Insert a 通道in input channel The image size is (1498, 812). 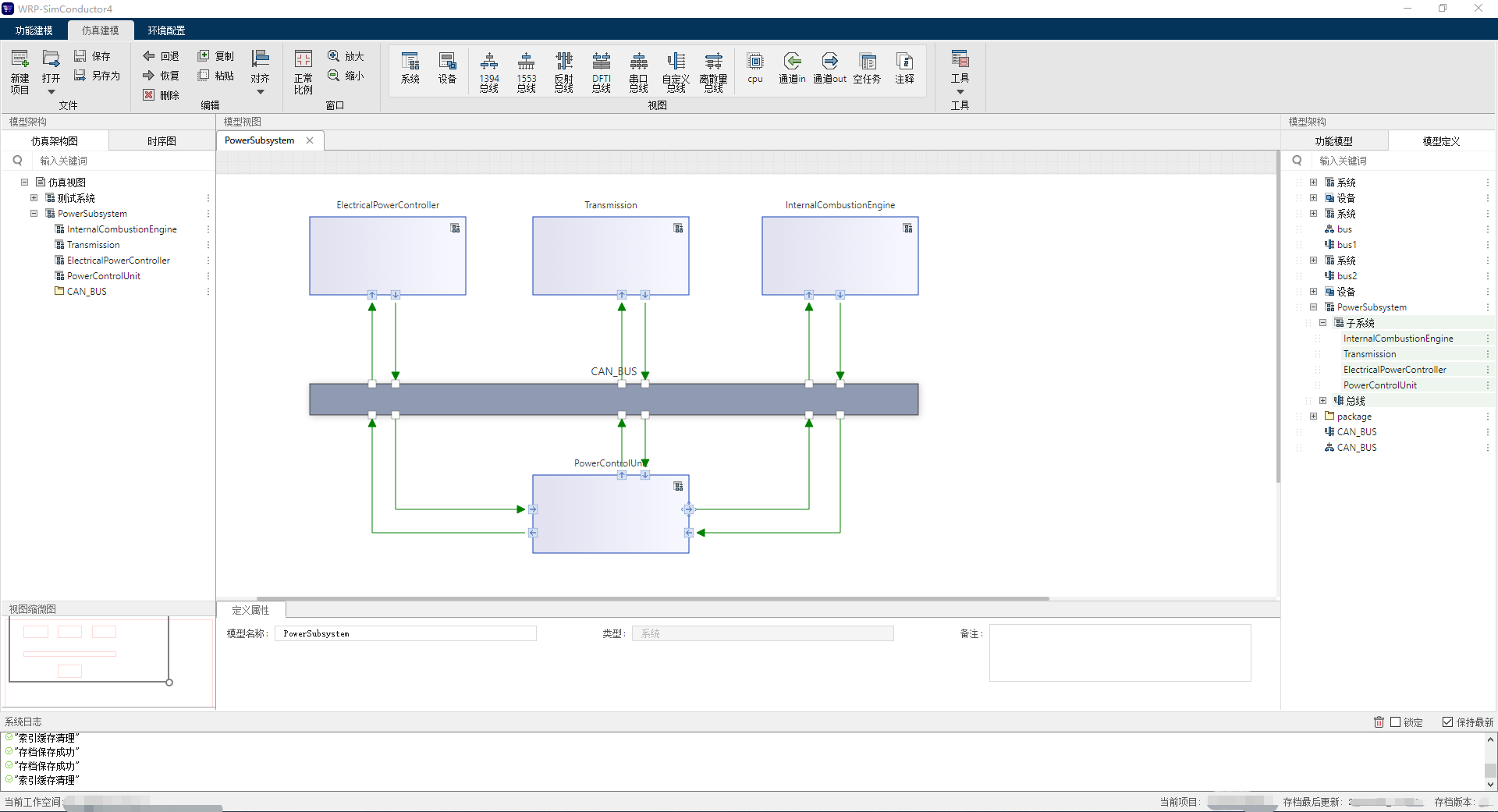pyautogui.click(x=793, y=68)
